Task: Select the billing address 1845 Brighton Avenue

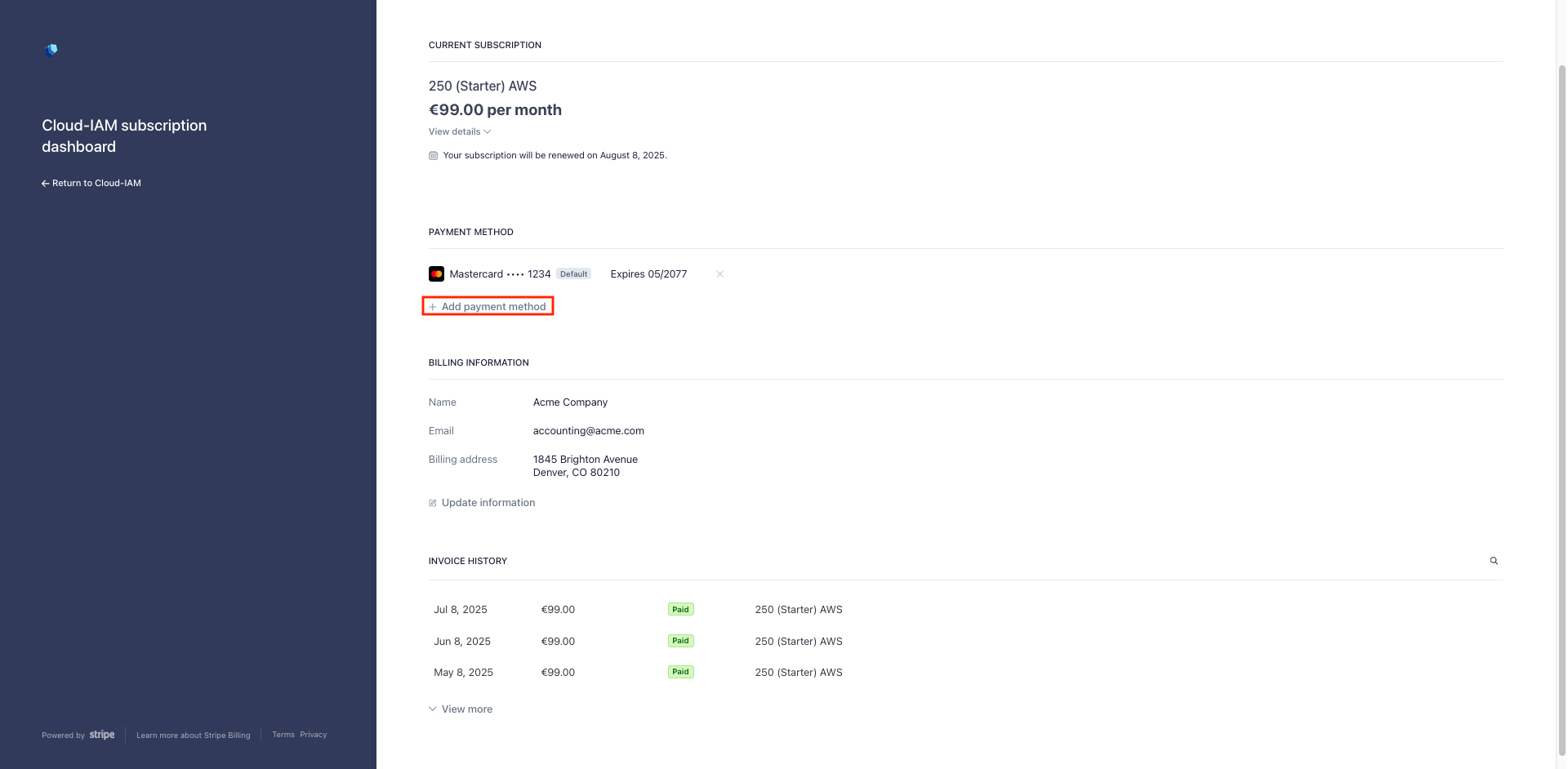Action: (586, 466)
